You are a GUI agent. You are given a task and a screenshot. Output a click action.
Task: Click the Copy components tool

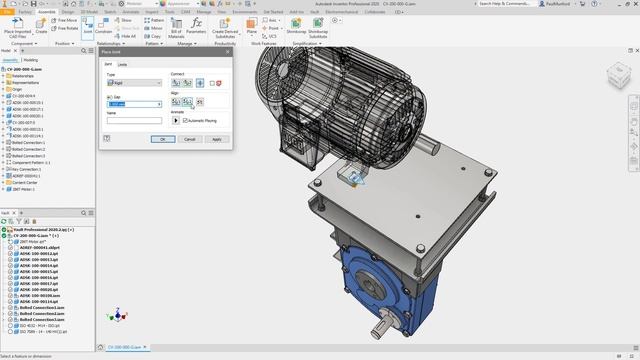153,36
